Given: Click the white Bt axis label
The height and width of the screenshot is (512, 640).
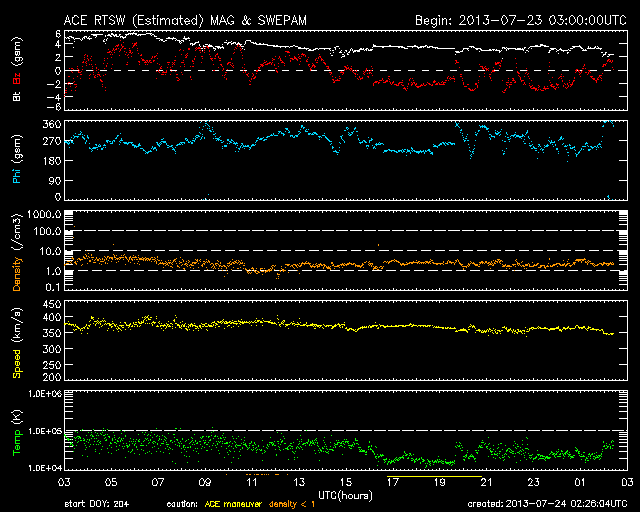Looking at the screenshot, I should pyautogui.click(x=17, y=96).
